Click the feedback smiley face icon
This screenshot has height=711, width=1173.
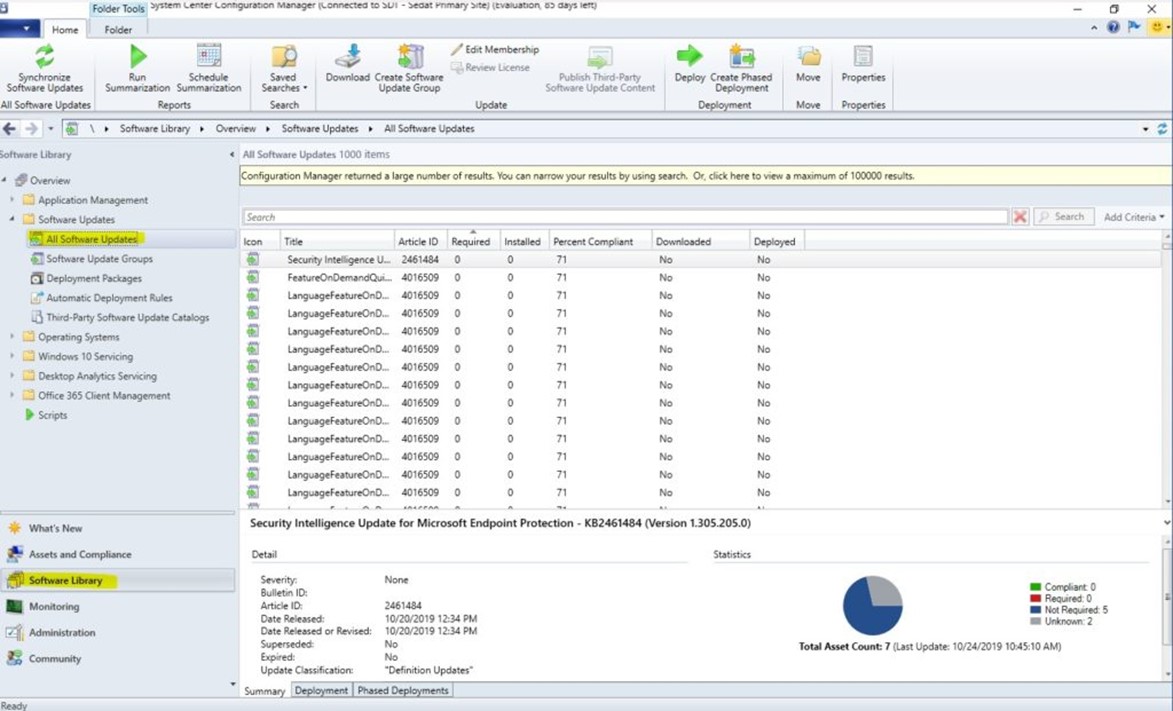(1157, 28)
